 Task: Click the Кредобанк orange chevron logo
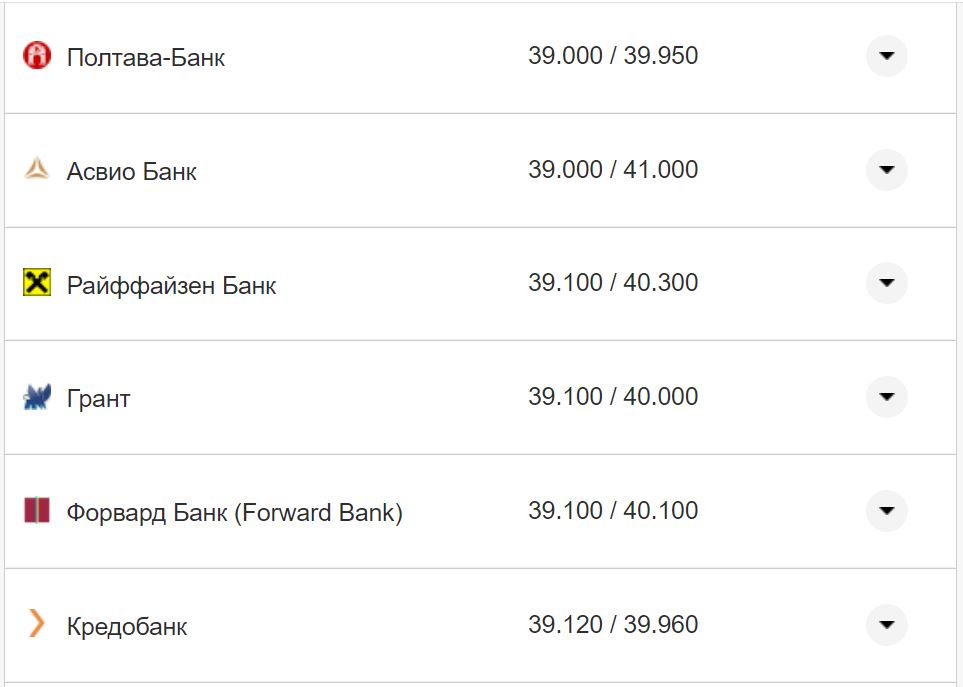click(x=37, y=625)
